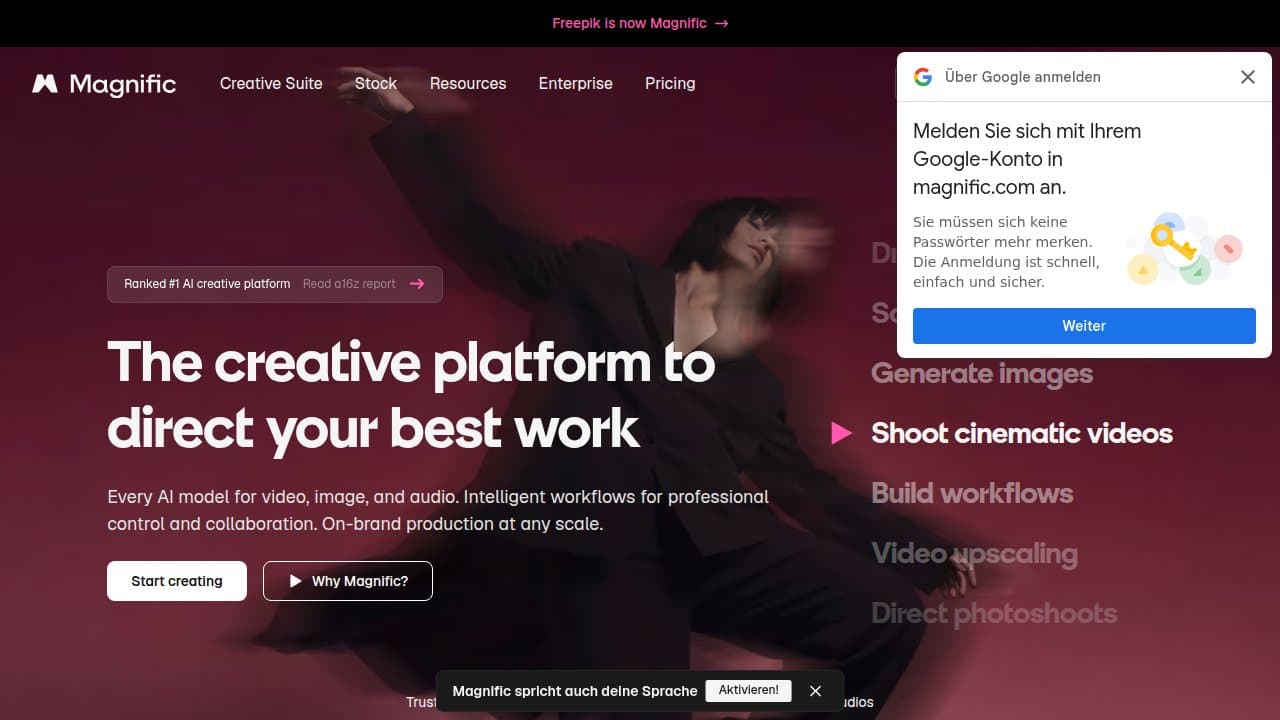Viewport: 1280px width, 720px height.
Task: Select Video upscaling feature
Action: pyautogui.click(x=974, y=553)
